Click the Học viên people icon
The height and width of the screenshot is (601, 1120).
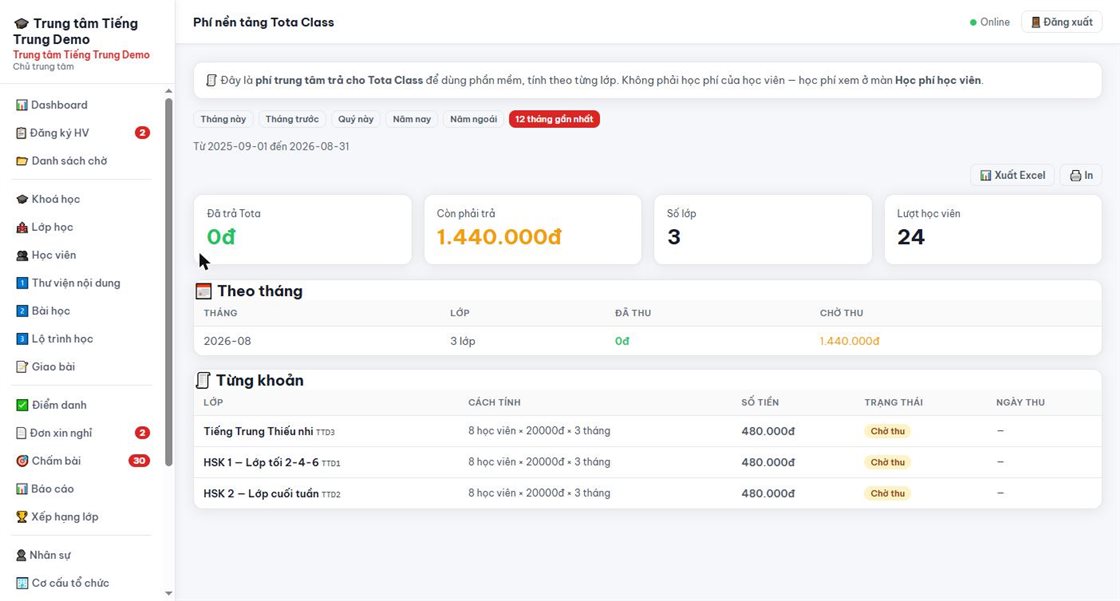point(22,255)
